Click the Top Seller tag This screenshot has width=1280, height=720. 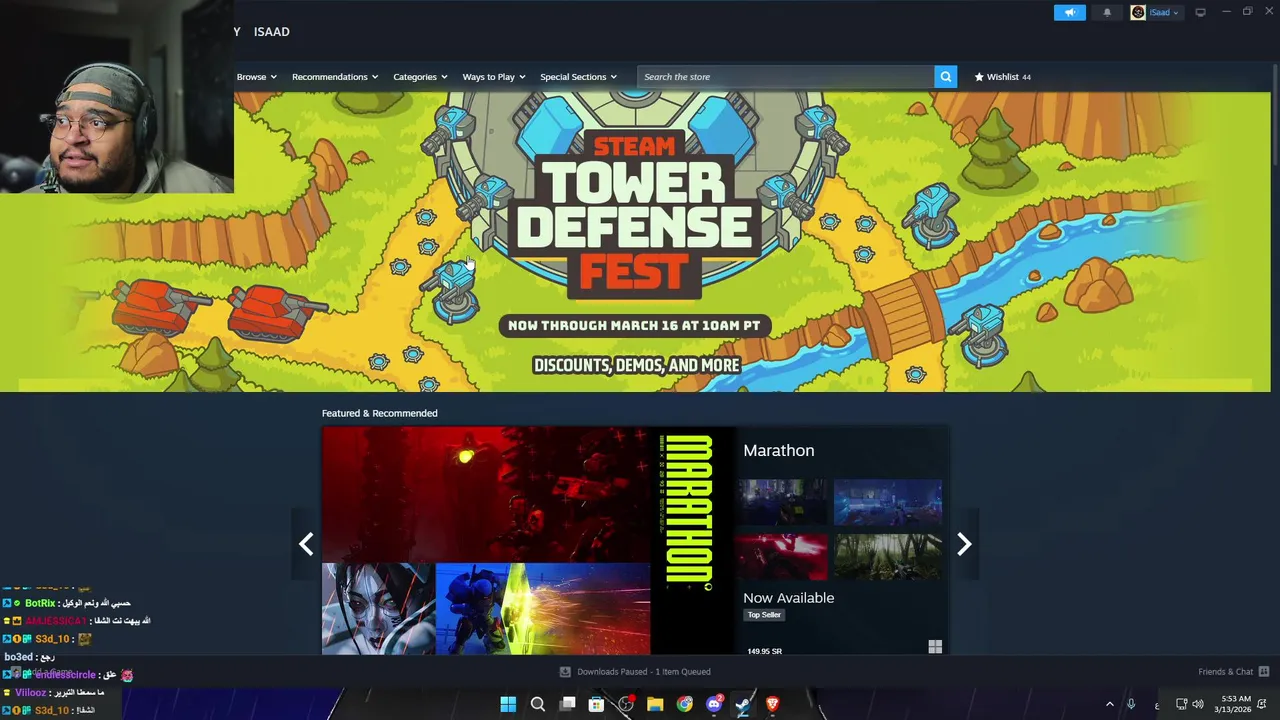[x=764, y=615]
